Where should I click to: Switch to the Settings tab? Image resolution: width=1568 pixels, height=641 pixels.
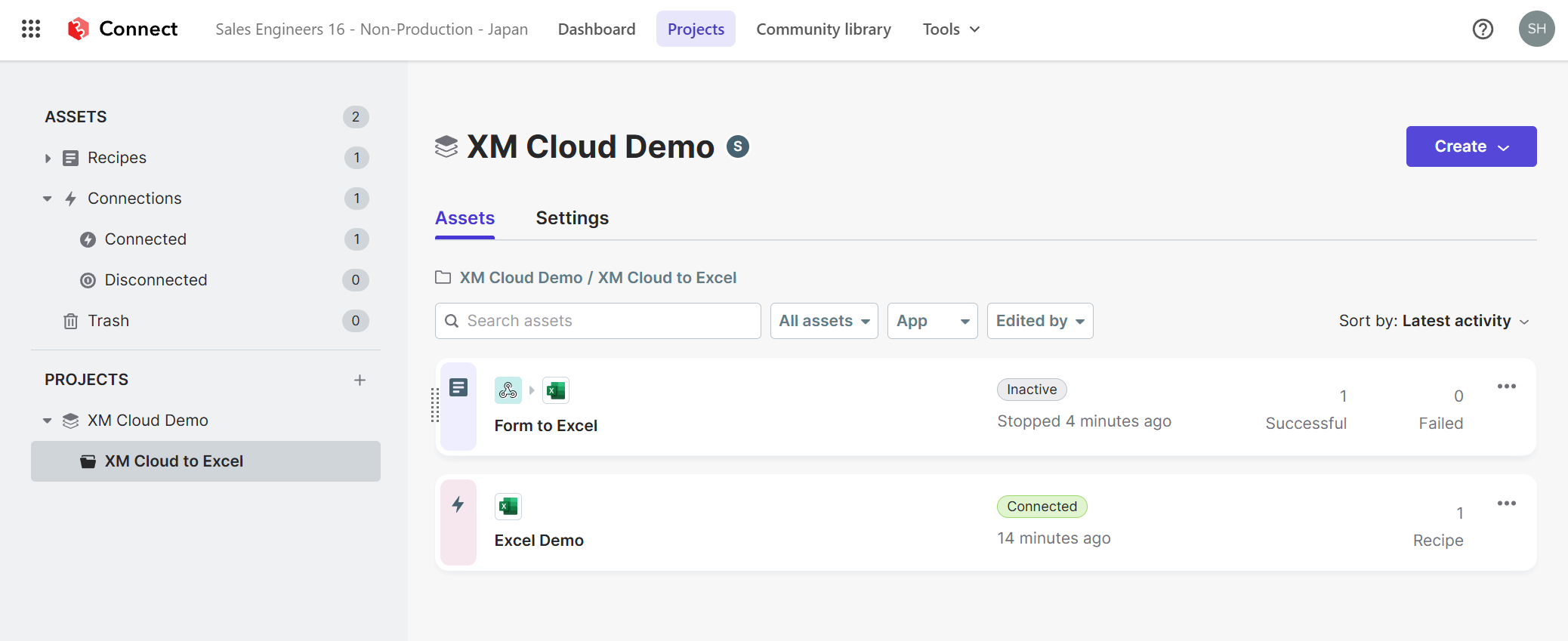[x=573, y=218]
